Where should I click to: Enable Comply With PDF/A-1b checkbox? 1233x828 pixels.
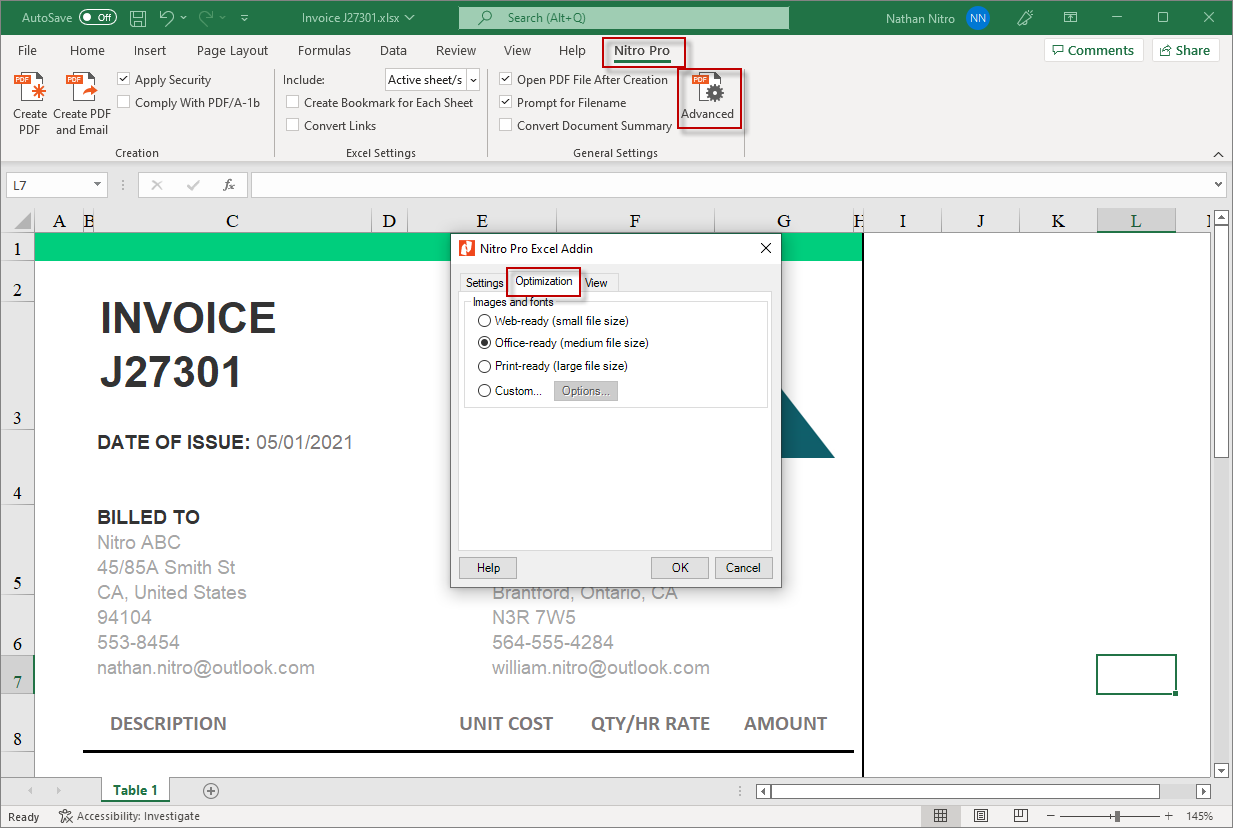(124, 102)
